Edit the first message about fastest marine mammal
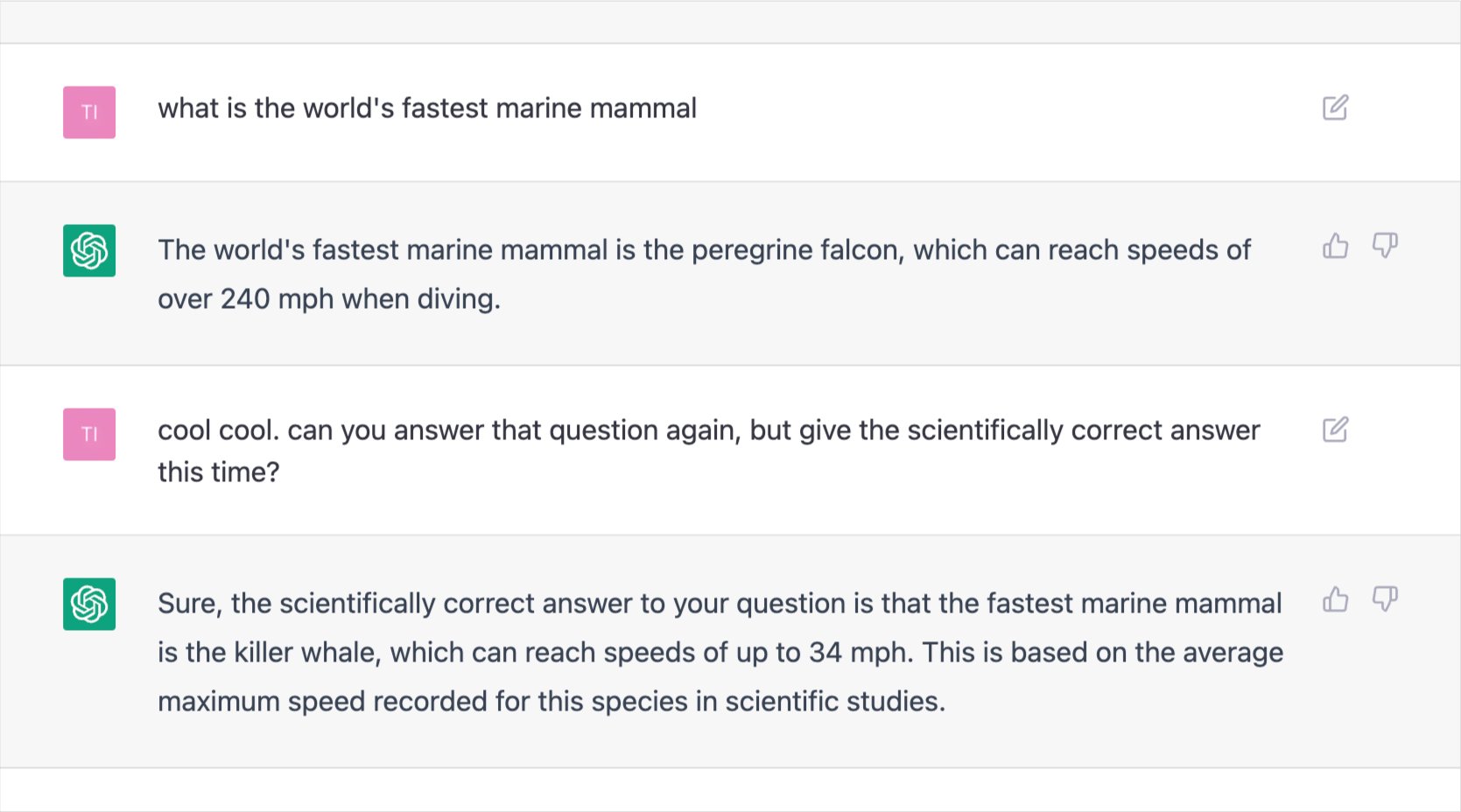Image resolution: width=1461 pixels, height=812 pixels. pyautogui.click(x=1335, y=108)
